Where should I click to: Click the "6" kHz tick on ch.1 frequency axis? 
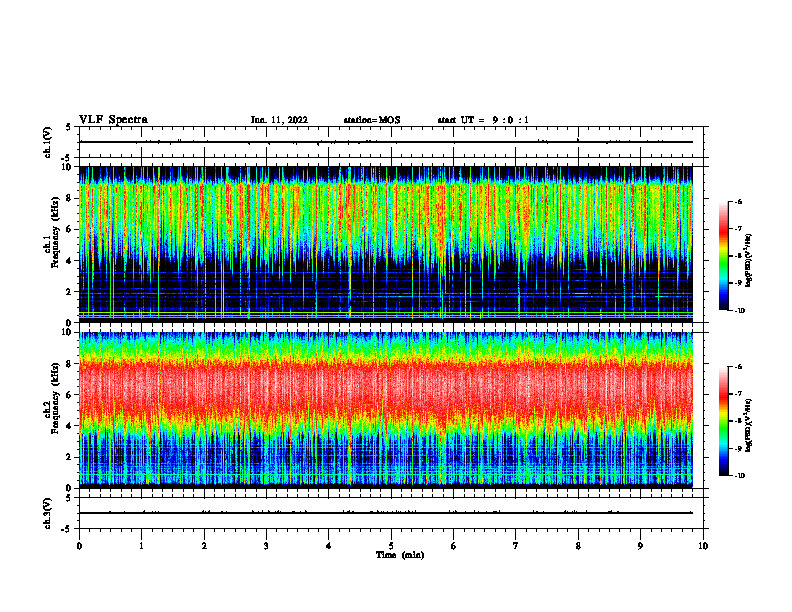[69, 229]
